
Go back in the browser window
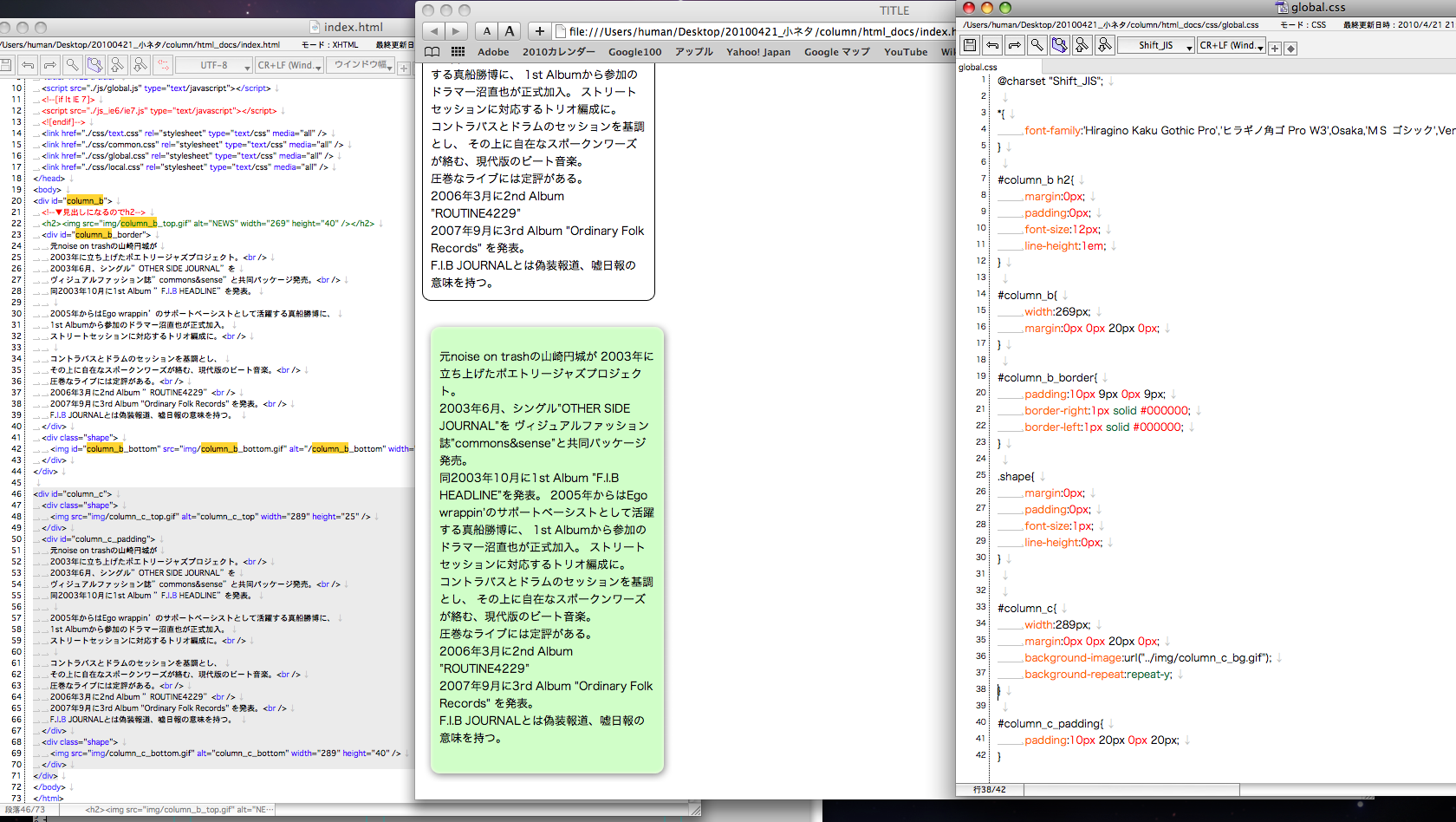point(433,31)
